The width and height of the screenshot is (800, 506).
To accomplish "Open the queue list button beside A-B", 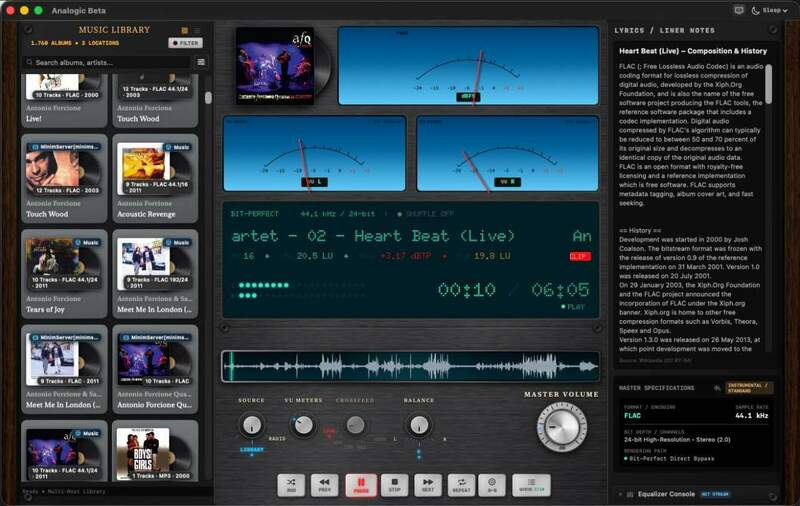I will 531,485.
